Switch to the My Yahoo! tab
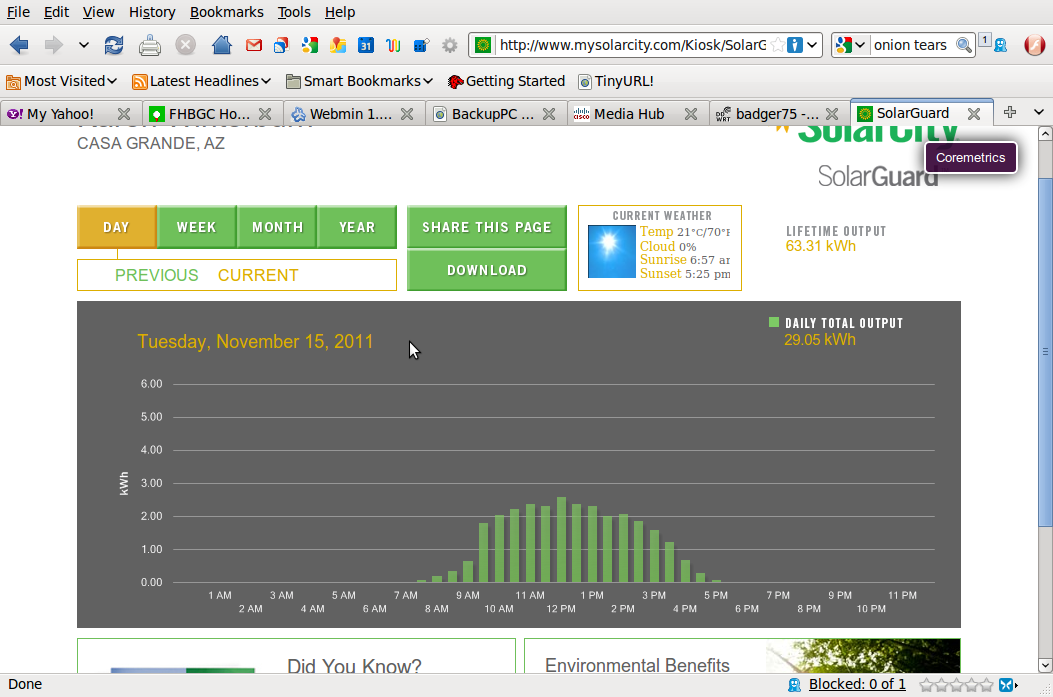1053x697 pixels. [x=59, y=114]
